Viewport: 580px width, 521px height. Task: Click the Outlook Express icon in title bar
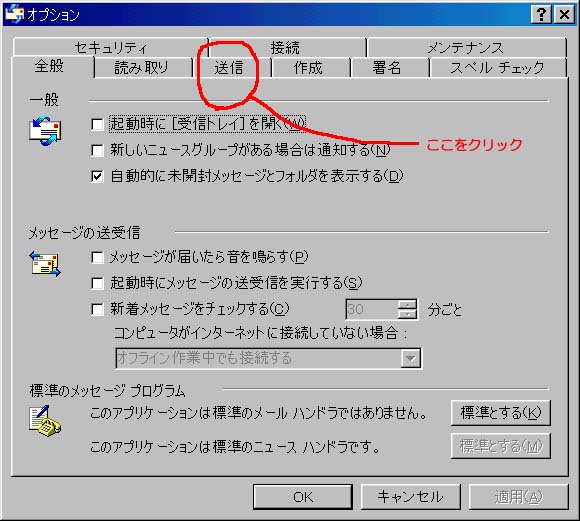(14, 14)
